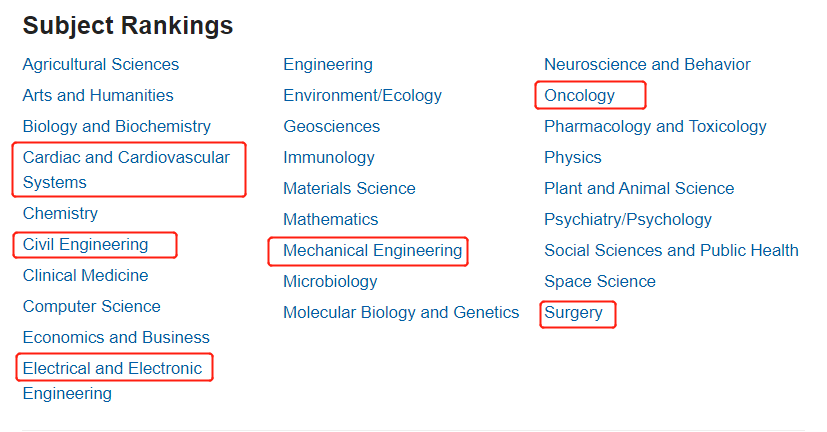Open Electrical and Electronic Engineering ranking

[112, 381]
